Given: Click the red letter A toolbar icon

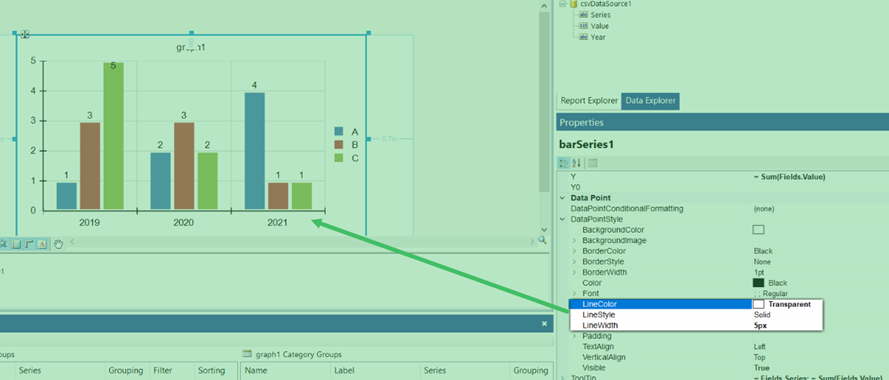Looking at the screenshot, I should point(43,244).
